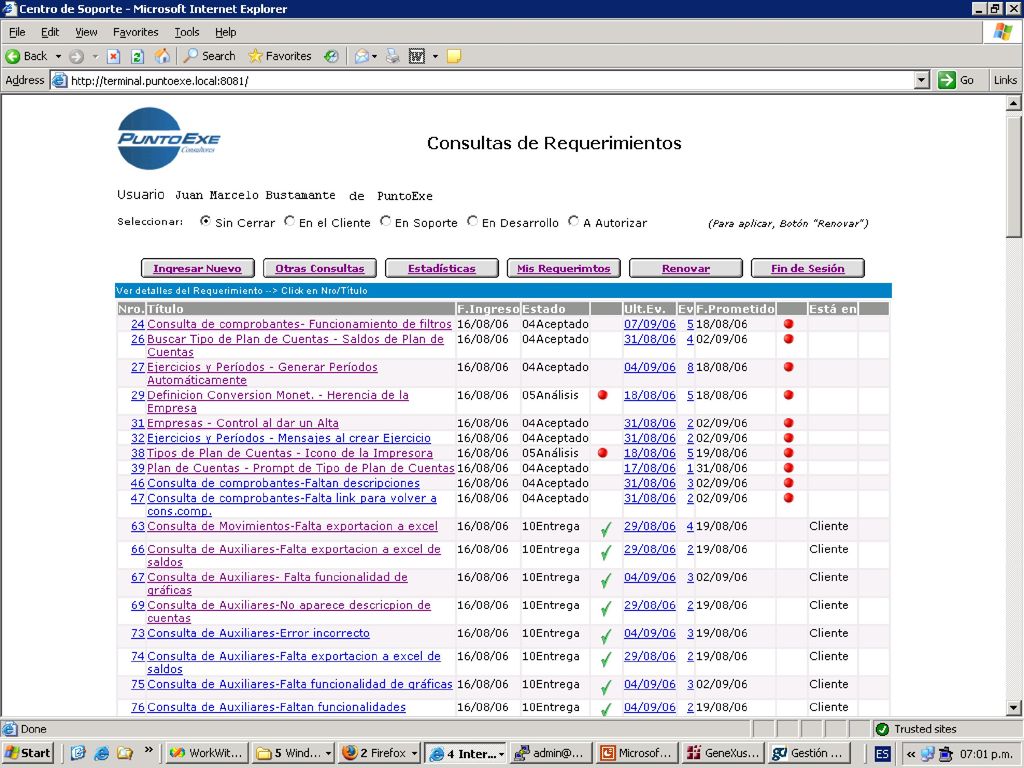Image resolution: width=1024 pixels, height=768 pixels.
Task: Click the Edit with Word toolbar icon
Action: click(417, 56)
